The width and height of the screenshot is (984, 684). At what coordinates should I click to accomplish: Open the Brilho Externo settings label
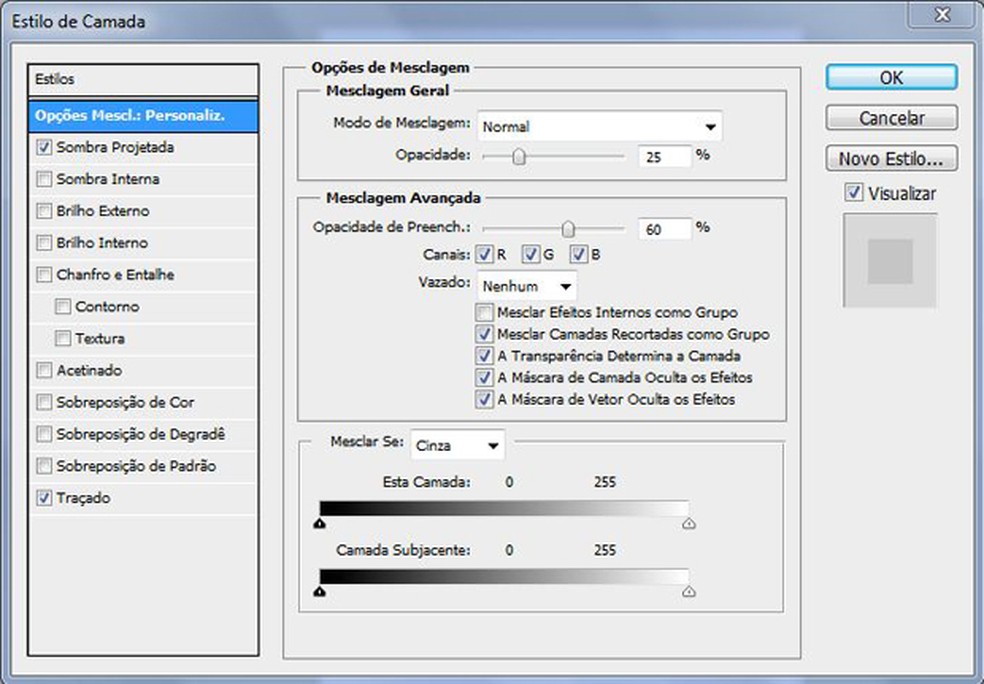tap(103, 211)
